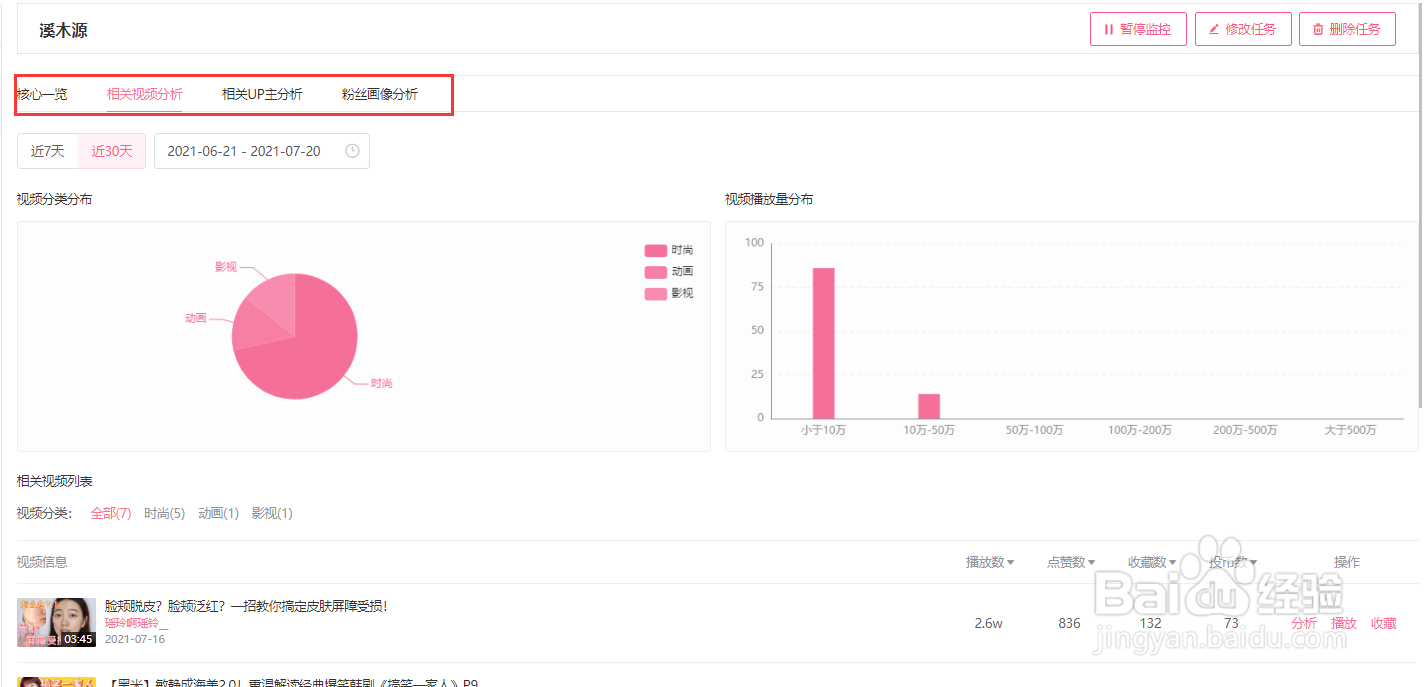Toggle the 动画 legend entry
The width and height of the screenshot is (1425, 687).
669,272
